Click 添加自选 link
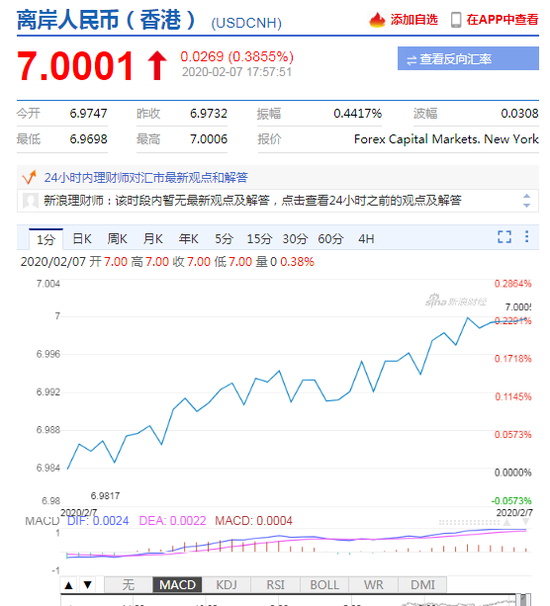This screenshot has height=606, width=550. coord(414,20)
